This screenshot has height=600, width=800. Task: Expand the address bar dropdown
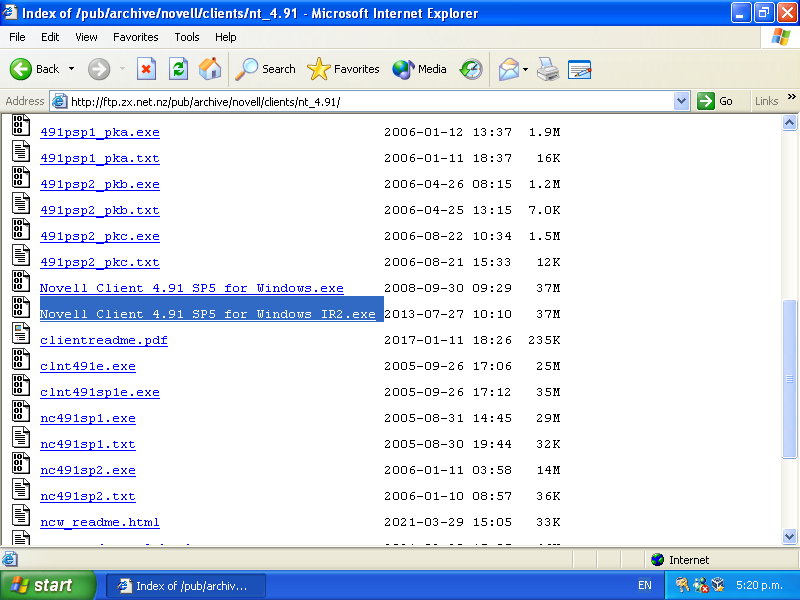[682, 102]
